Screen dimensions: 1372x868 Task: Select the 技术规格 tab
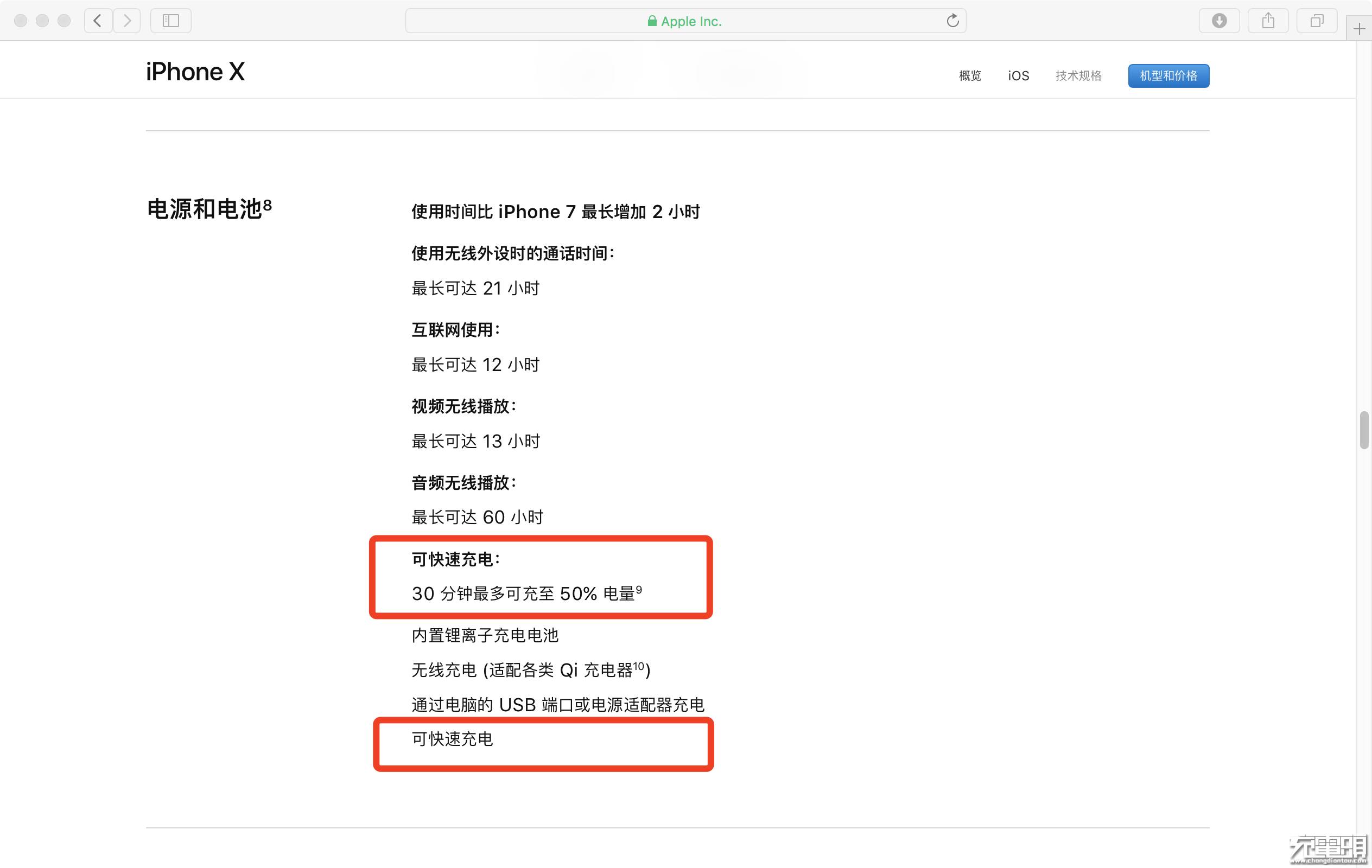1078,76
